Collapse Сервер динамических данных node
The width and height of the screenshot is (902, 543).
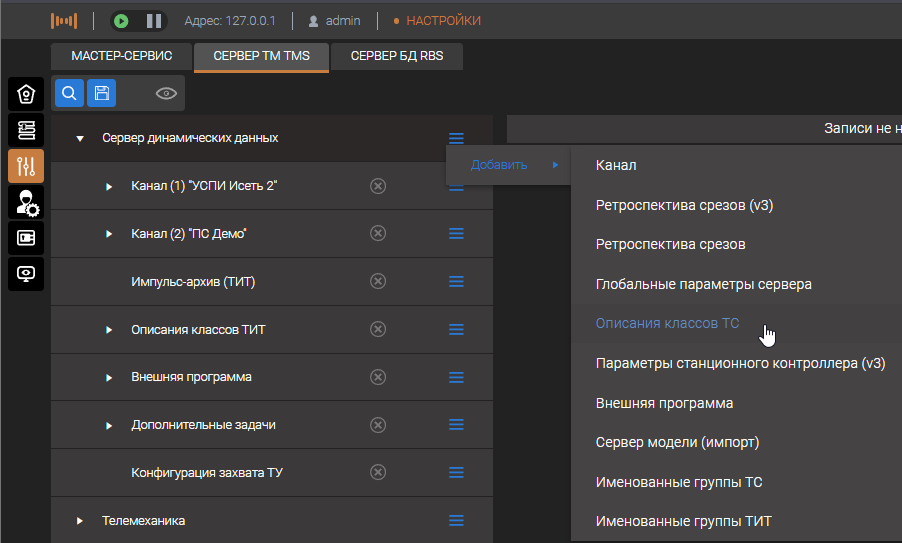[80, 138]
